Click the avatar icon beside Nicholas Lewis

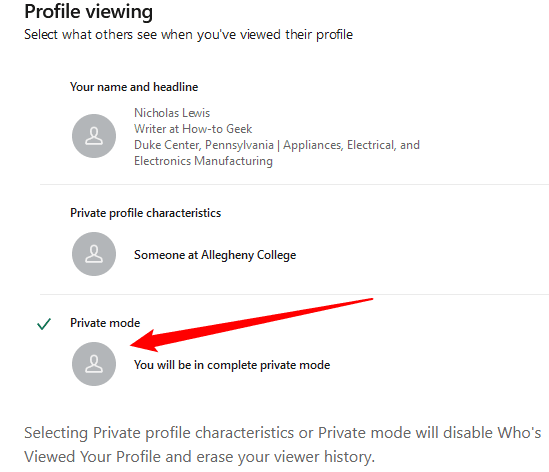click(94, 136)
